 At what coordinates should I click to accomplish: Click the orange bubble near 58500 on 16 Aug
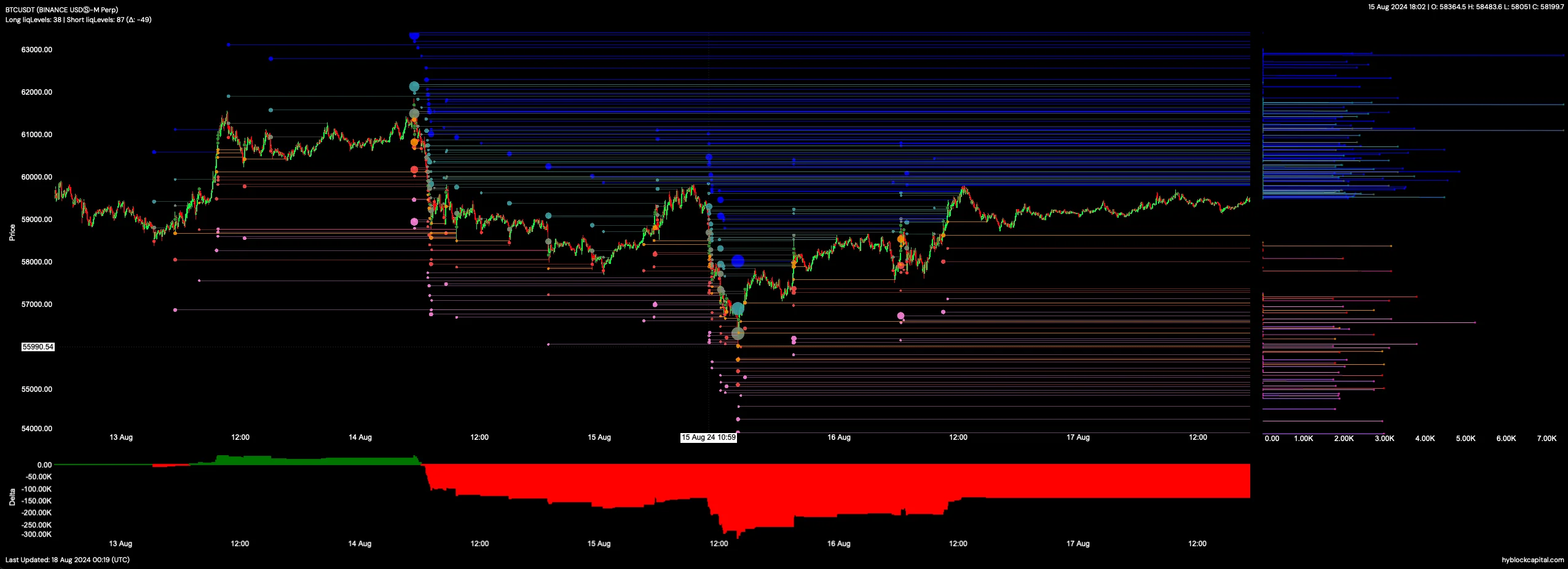pos(901,239)
